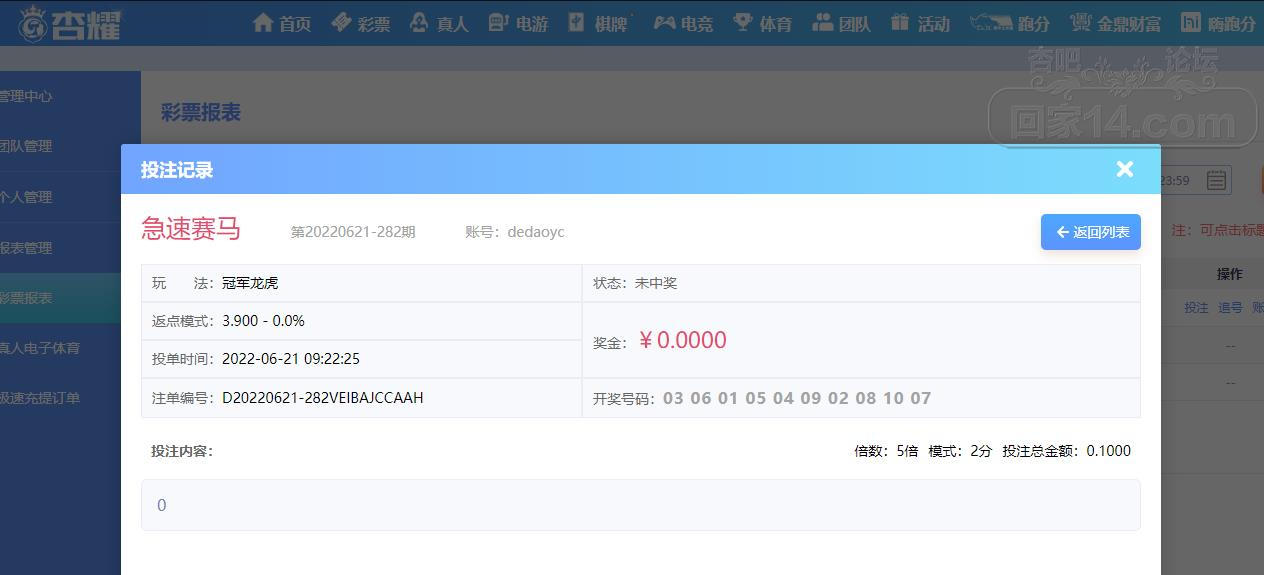Open 极速充提订单 sidebar entry

40,398
